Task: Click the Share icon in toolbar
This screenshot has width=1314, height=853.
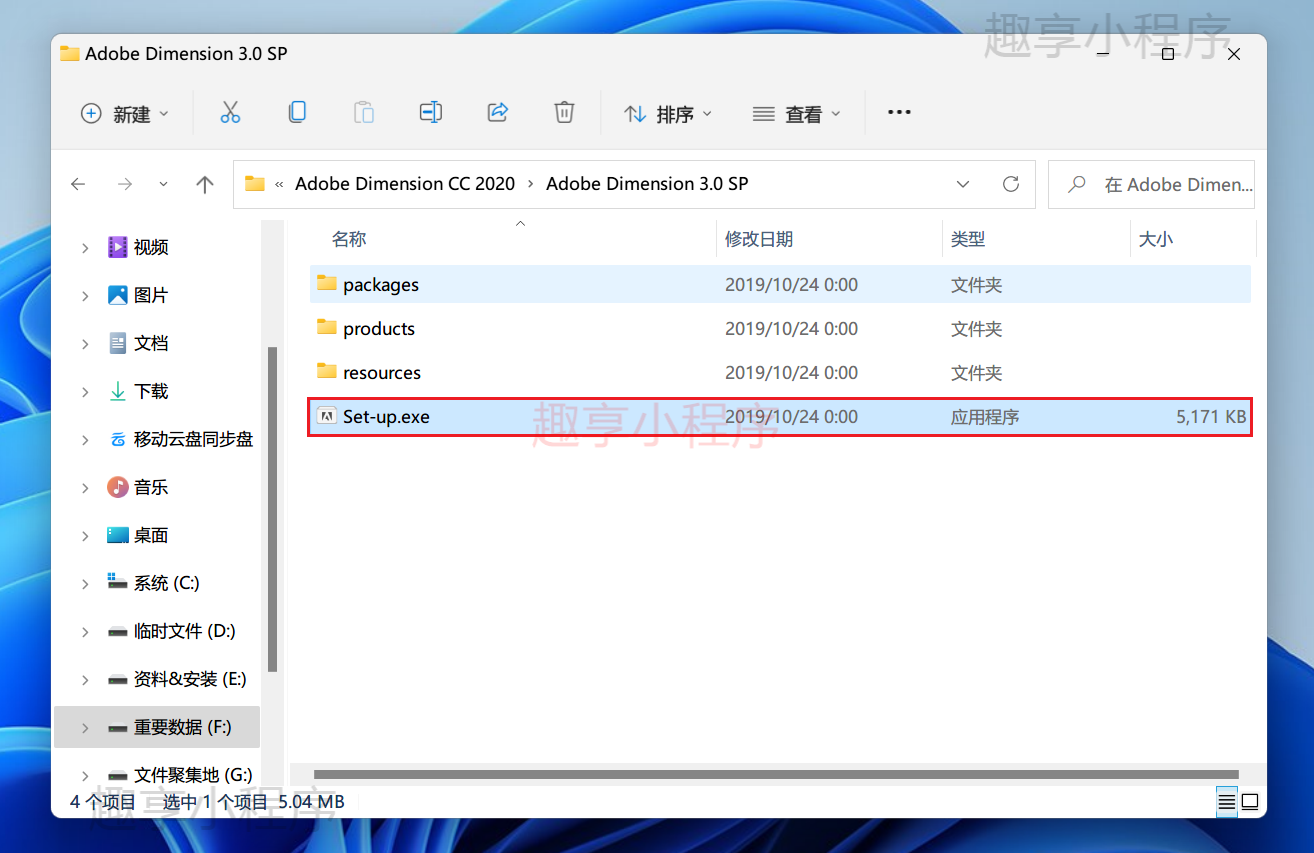Action: coord(498,113)
